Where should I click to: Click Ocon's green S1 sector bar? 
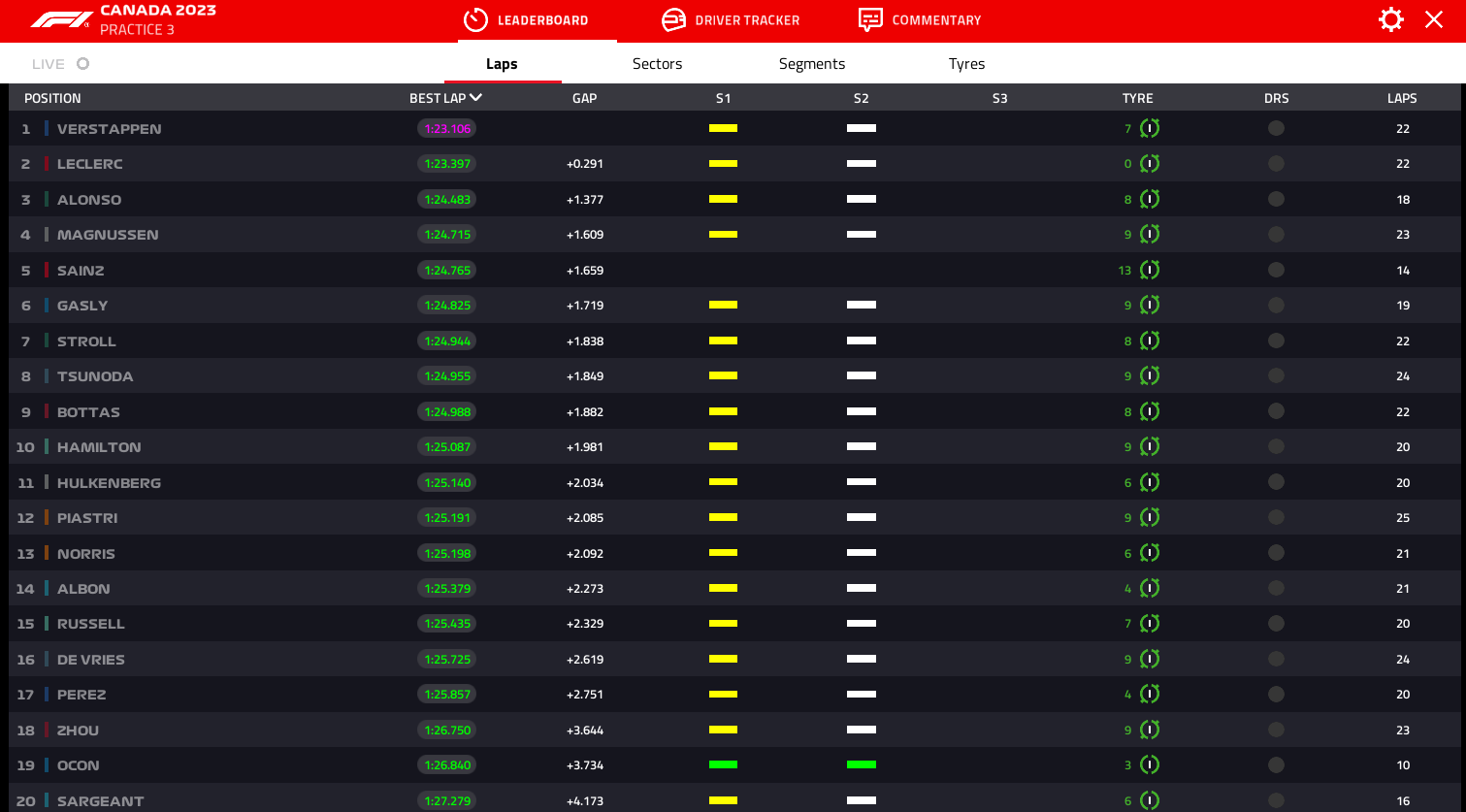click(723, 764)
